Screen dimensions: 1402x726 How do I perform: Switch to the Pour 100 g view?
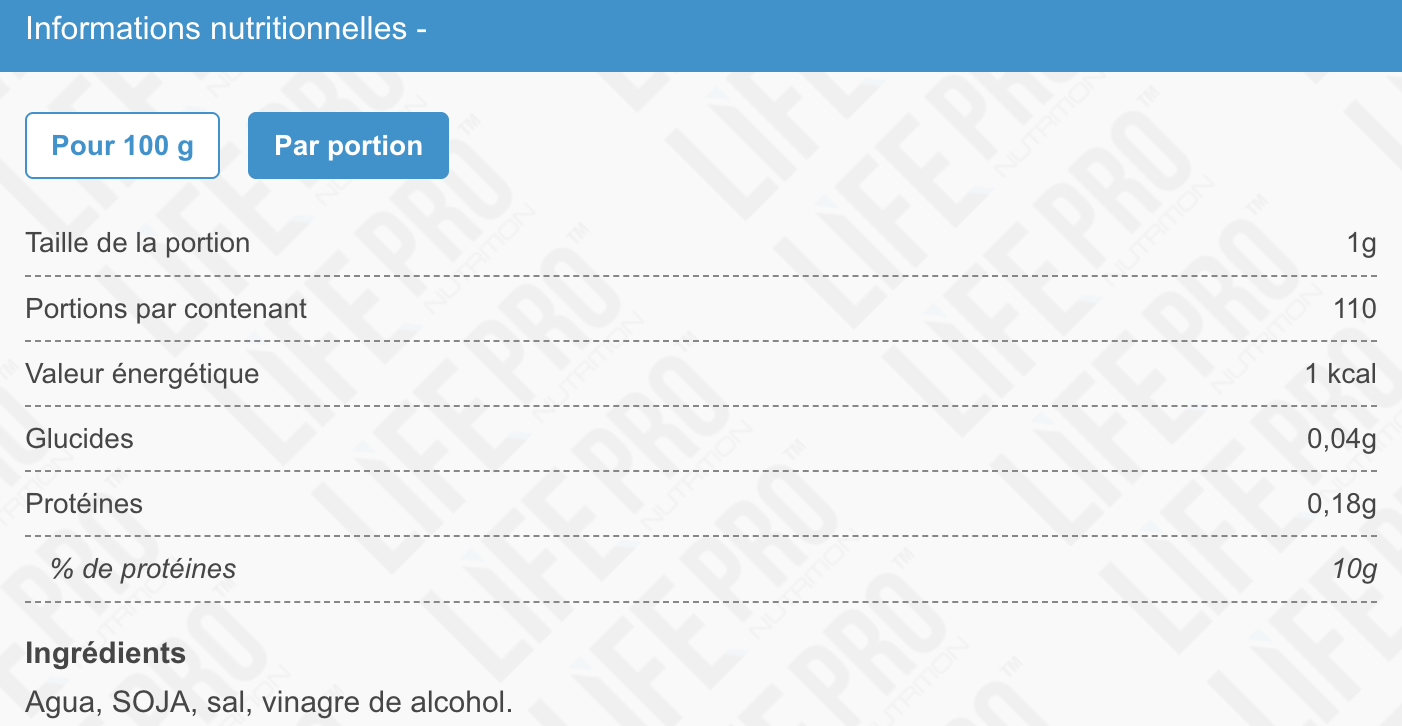click(122, 146)
